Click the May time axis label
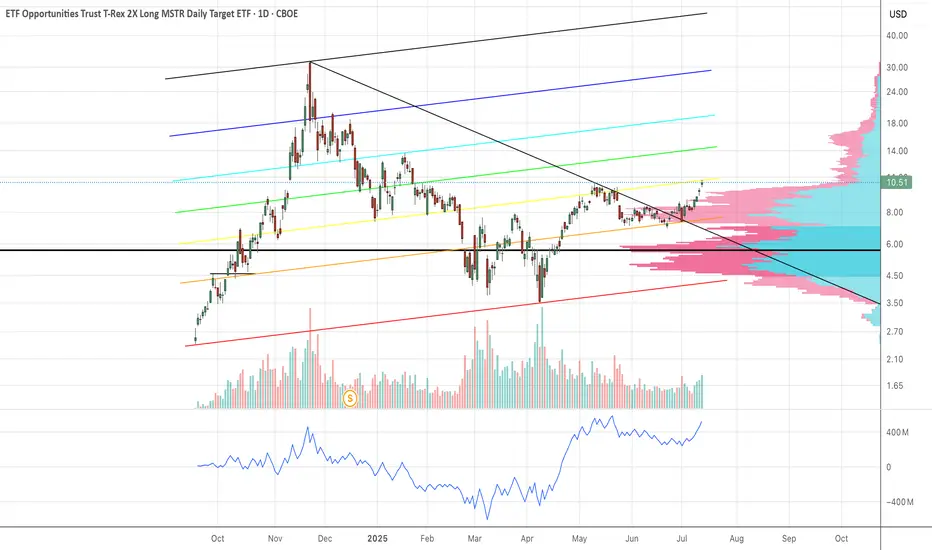This screenshot has height=550, width=932. coord(579,539)
